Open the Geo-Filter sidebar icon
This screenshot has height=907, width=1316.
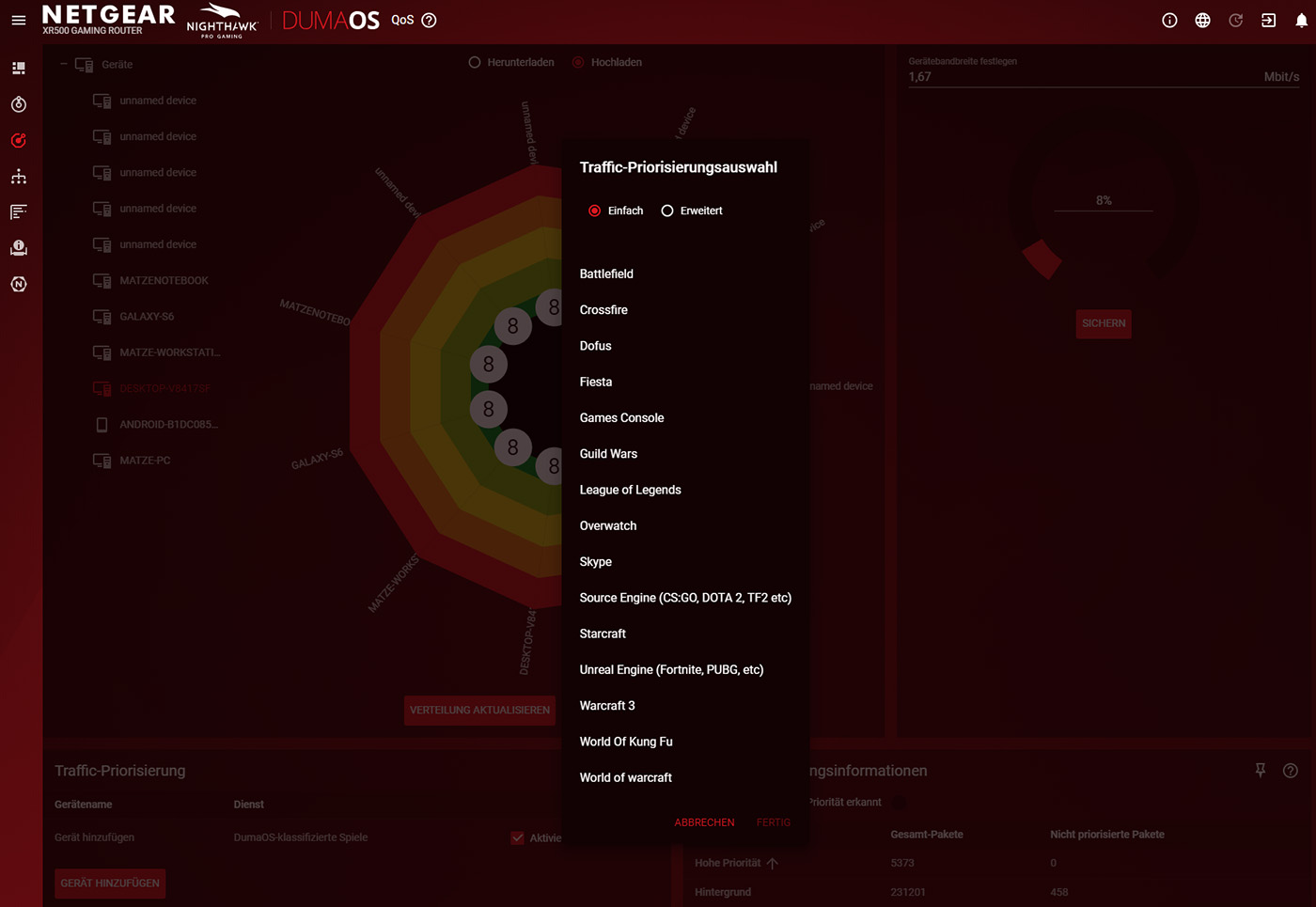click(19, 104)
